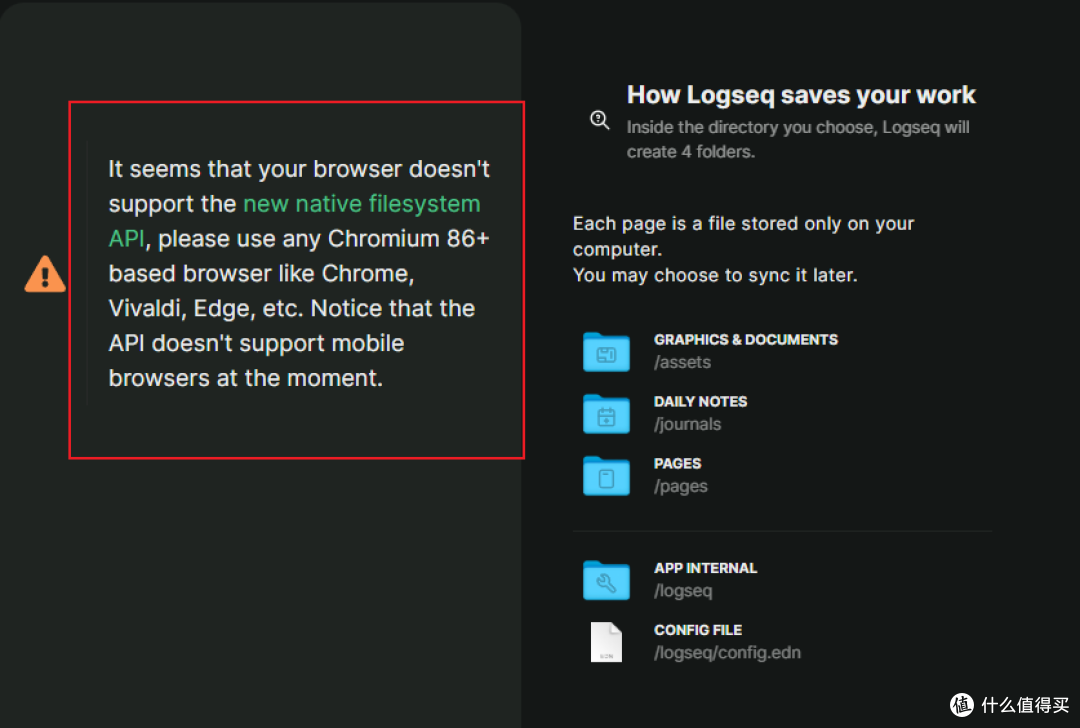Click the /logseq path under APP INTERNAL
The image size is (1080, 728).
pos(683,591)
